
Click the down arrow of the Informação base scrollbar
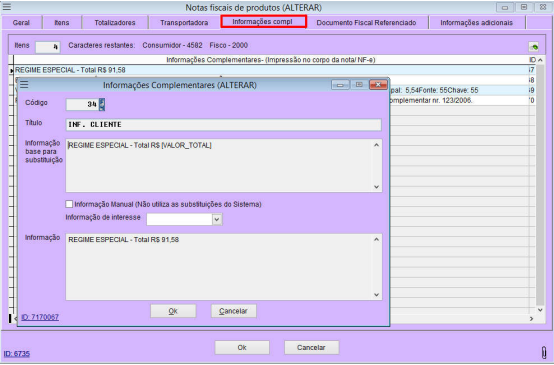(376, 187)
